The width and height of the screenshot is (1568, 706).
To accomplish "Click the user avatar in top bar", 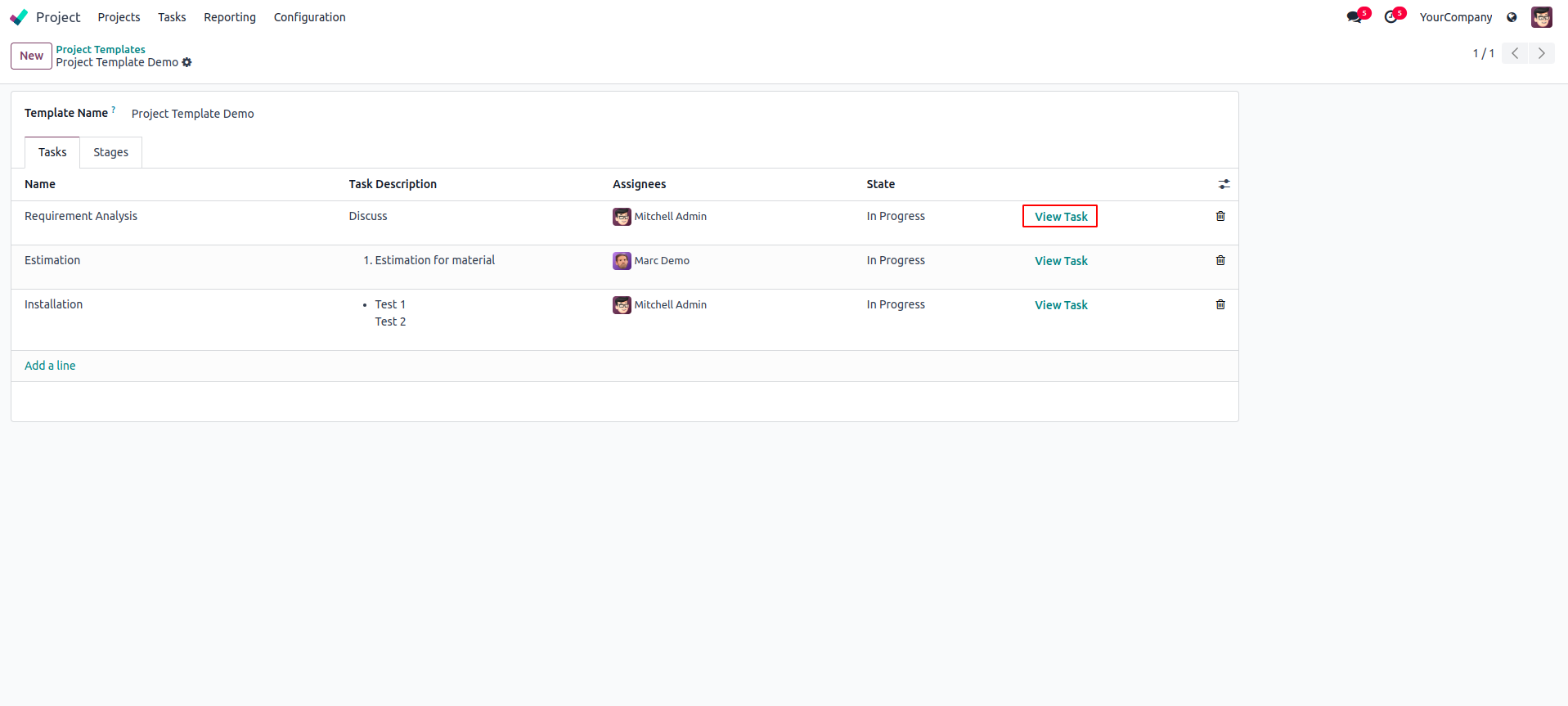I will 1541,17.
